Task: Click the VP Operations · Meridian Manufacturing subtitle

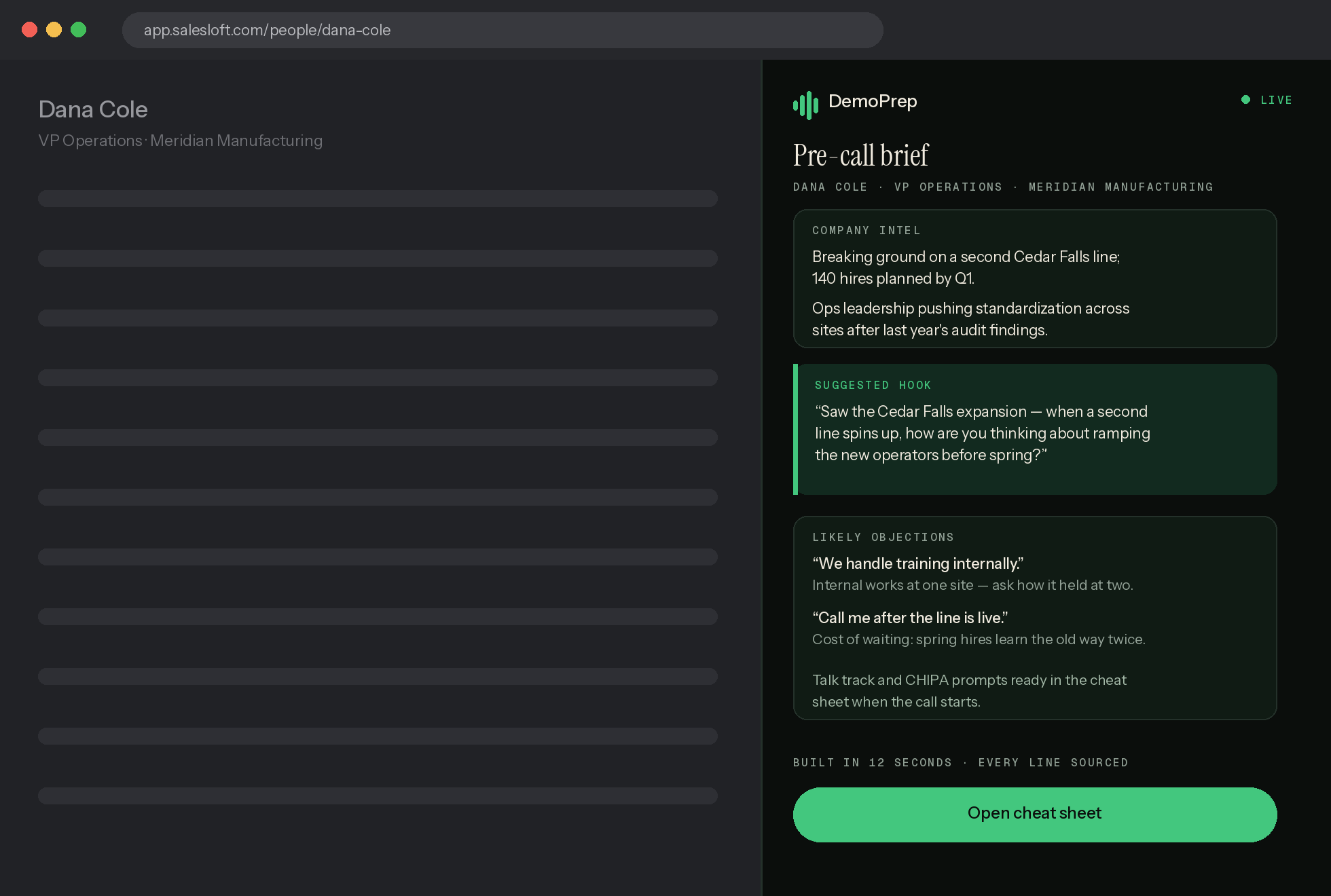Action: click(181, 141)
